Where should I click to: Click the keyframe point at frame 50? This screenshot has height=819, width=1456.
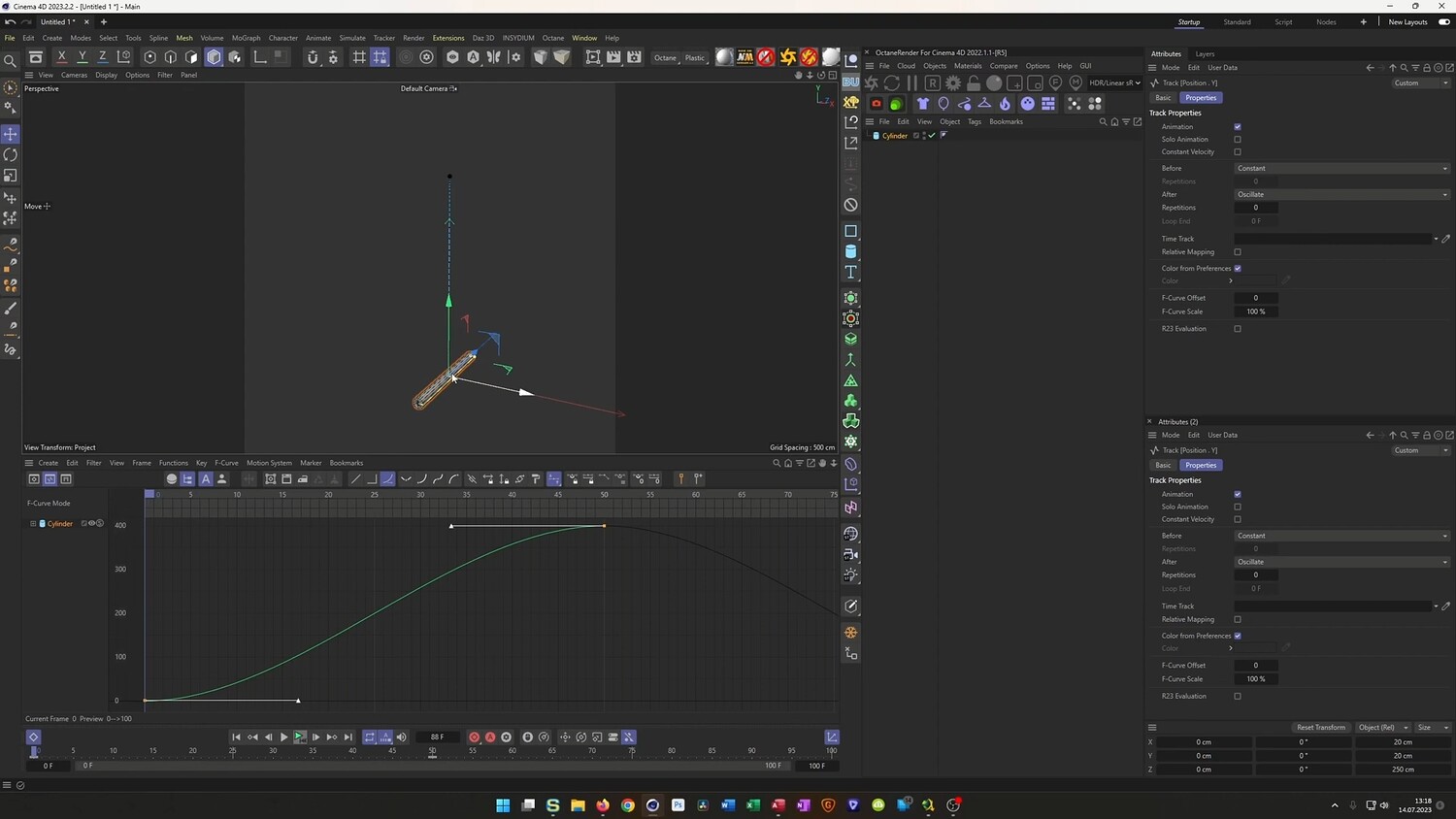(x=604, y=526)
